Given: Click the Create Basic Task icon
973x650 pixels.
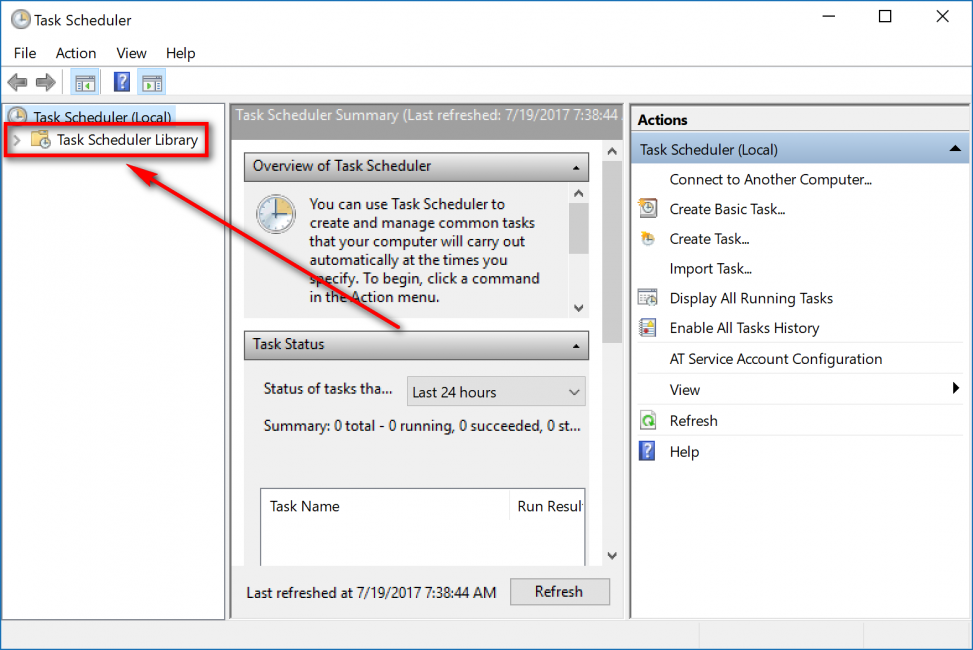Looking at the screenshot, I should (x=648, y=209).
